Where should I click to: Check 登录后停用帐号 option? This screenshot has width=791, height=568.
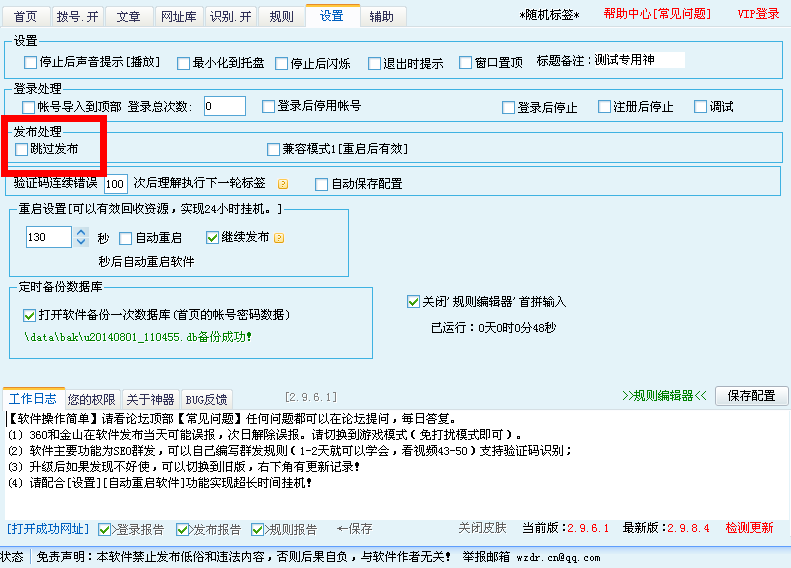tap(268, 106)
